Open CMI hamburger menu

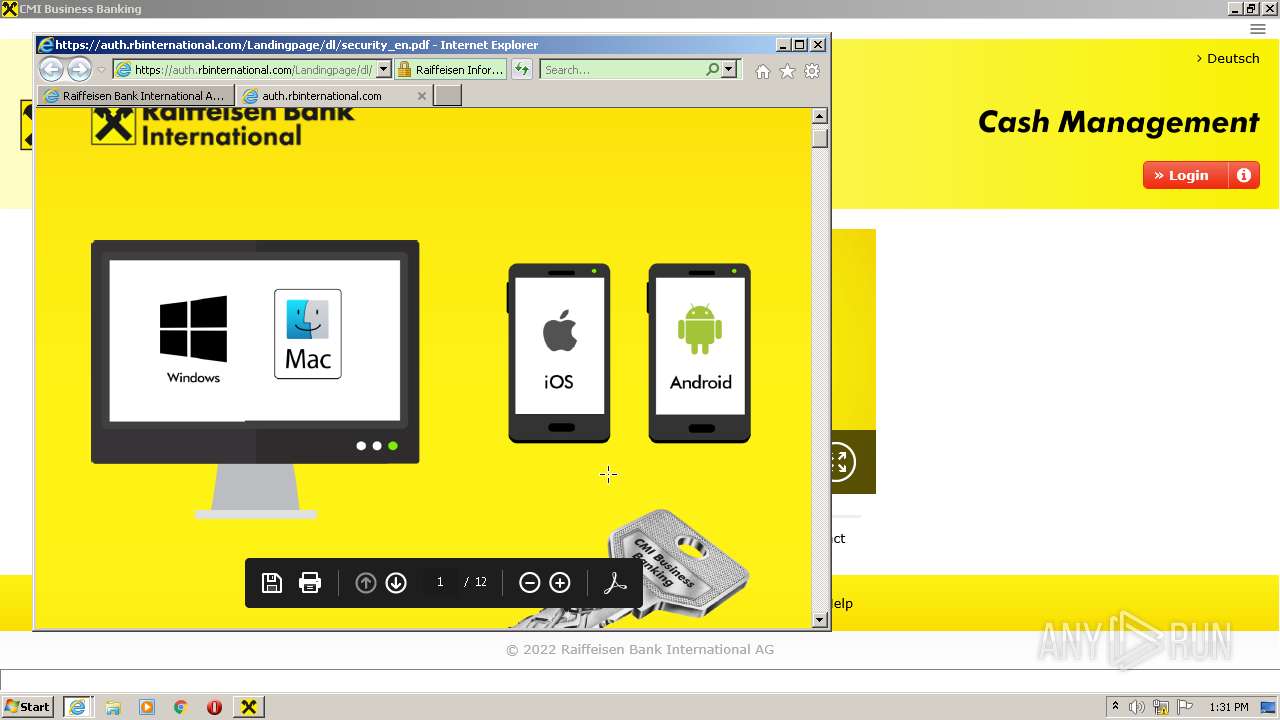pos(1258,29)
